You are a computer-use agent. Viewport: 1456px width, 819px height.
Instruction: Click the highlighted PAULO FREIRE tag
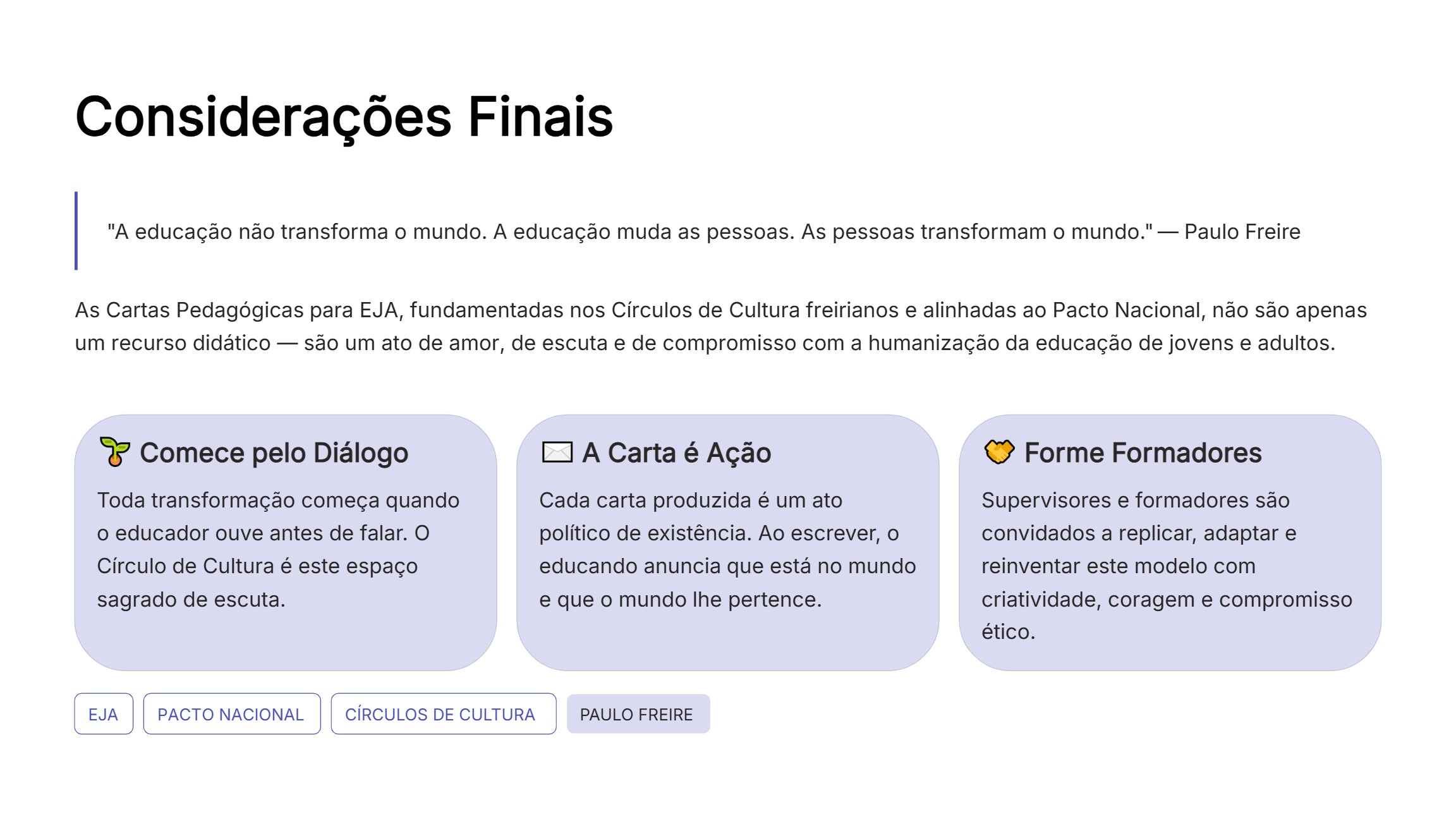point(638,714)
